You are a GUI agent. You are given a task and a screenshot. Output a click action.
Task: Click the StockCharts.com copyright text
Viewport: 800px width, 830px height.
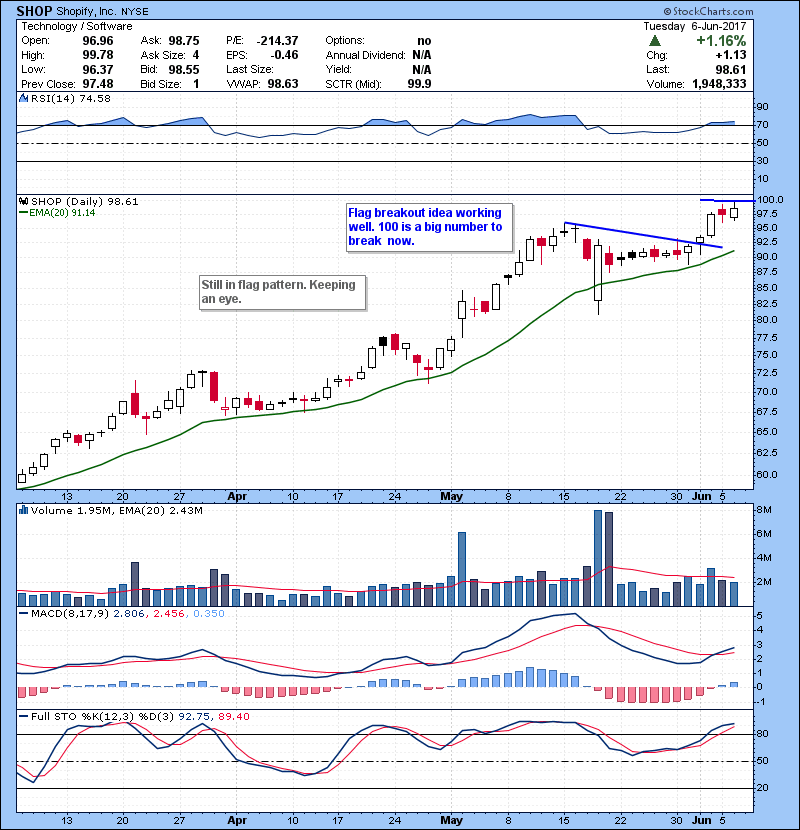[708, 11]
